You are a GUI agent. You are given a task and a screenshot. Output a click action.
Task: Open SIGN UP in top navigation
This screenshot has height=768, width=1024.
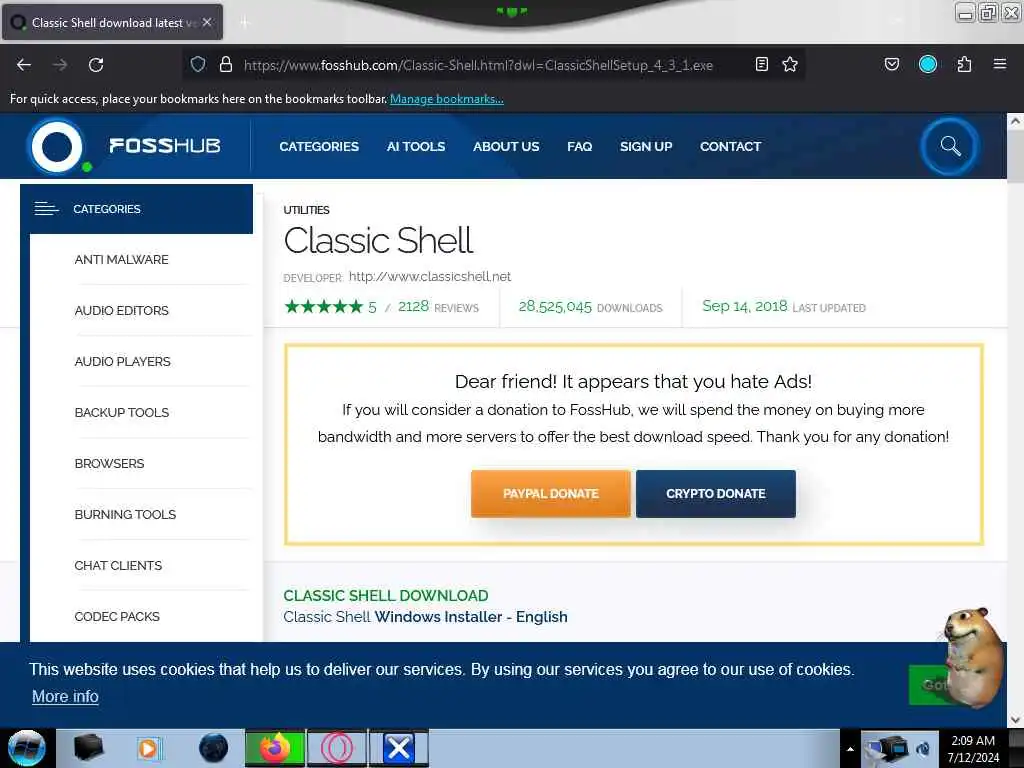pyautogui.click(x=646, y=146)
